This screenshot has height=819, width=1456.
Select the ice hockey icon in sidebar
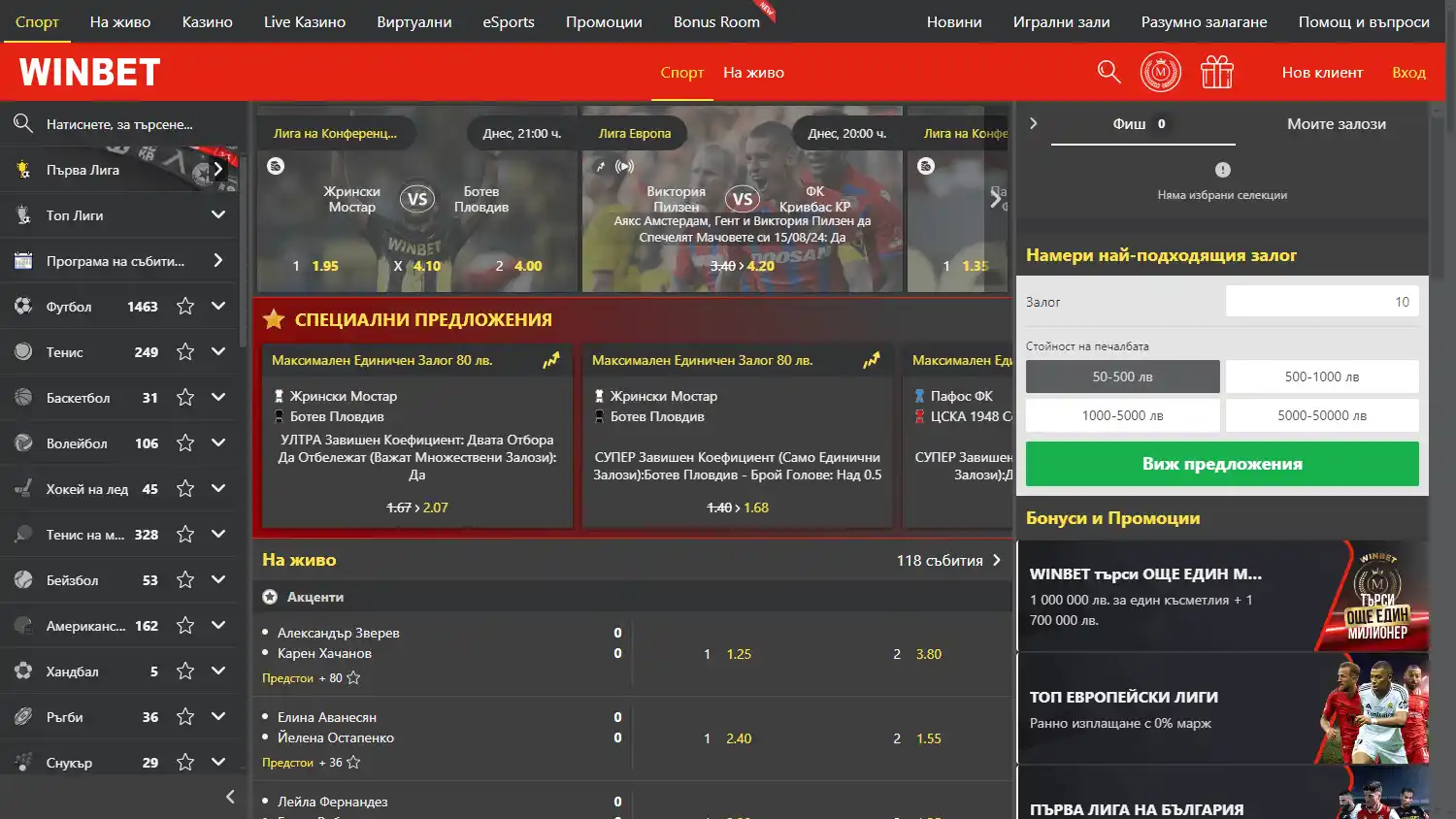23,489
